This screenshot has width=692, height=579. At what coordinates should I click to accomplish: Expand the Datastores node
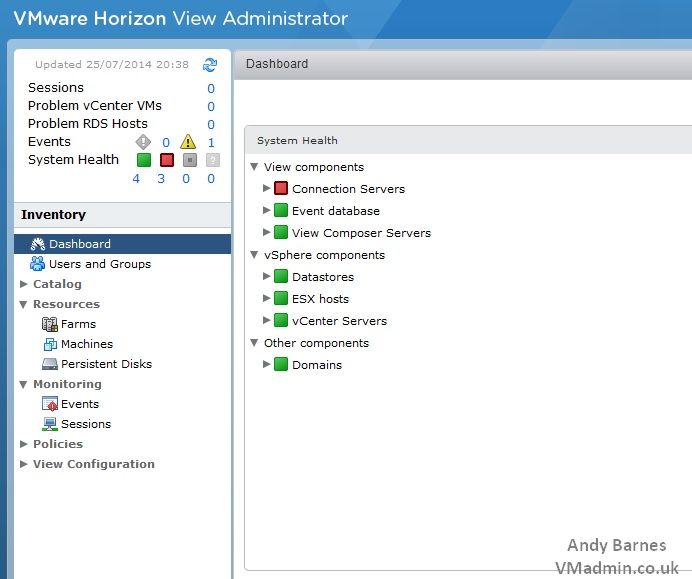click(266, 276)
